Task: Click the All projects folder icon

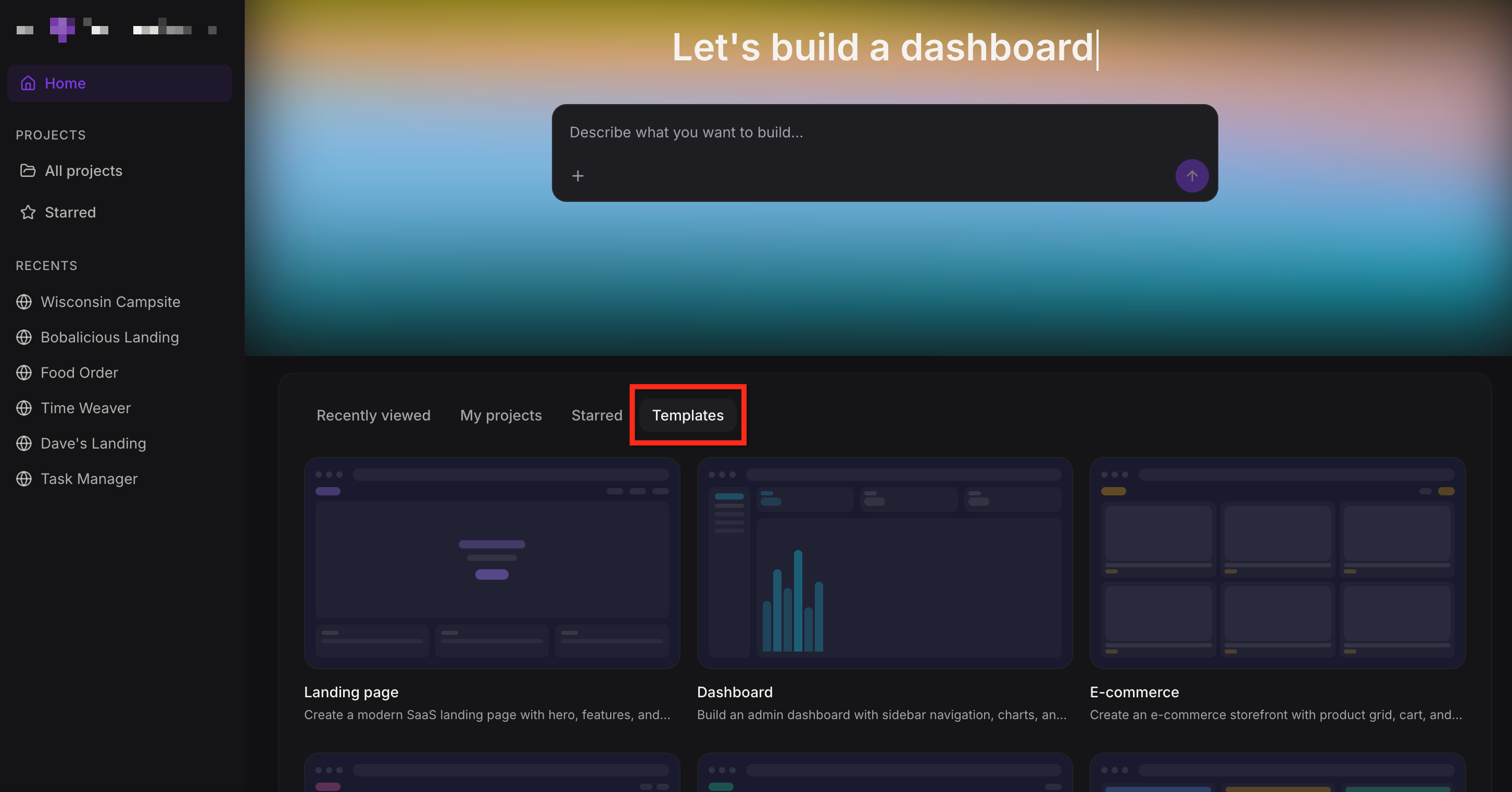Action: click(28, 171)
